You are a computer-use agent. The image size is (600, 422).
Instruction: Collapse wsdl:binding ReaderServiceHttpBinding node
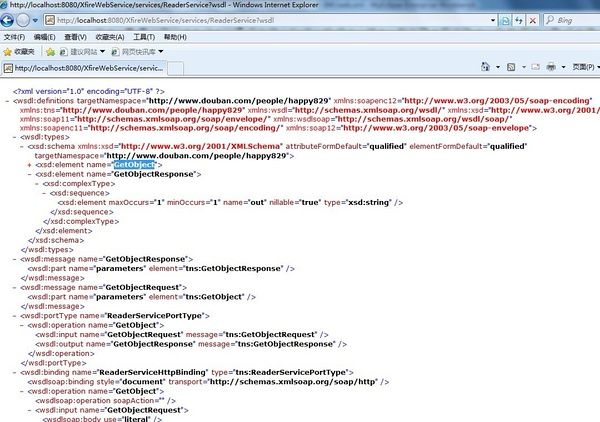click(x=15, y=373)
